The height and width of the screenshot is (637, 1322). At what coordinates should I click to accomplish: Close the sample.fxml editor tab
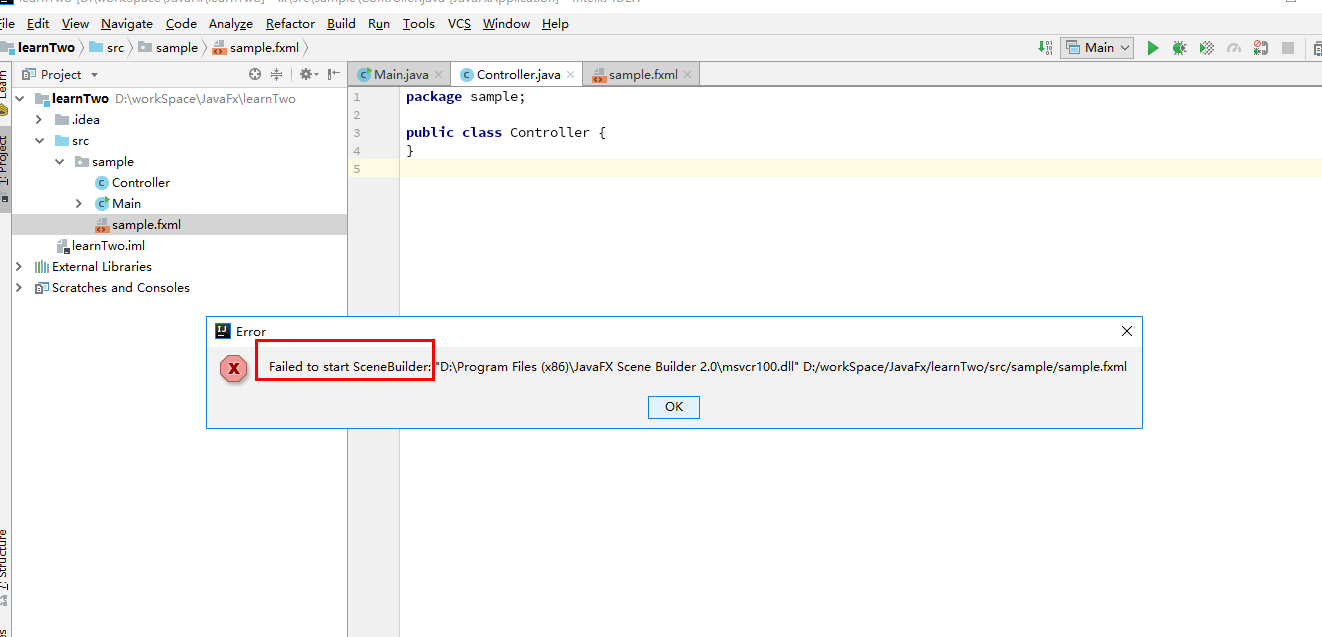tap(687, 75)
